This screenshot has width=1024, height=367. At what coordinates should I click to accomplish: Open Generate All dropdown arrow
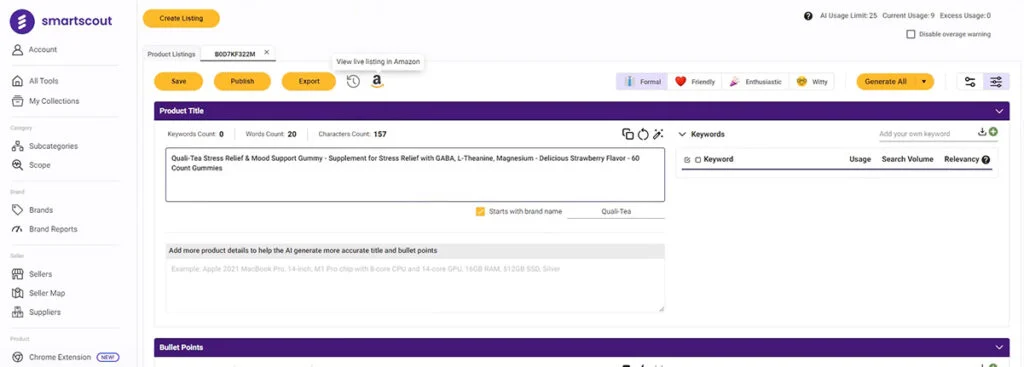click(923, 82)
